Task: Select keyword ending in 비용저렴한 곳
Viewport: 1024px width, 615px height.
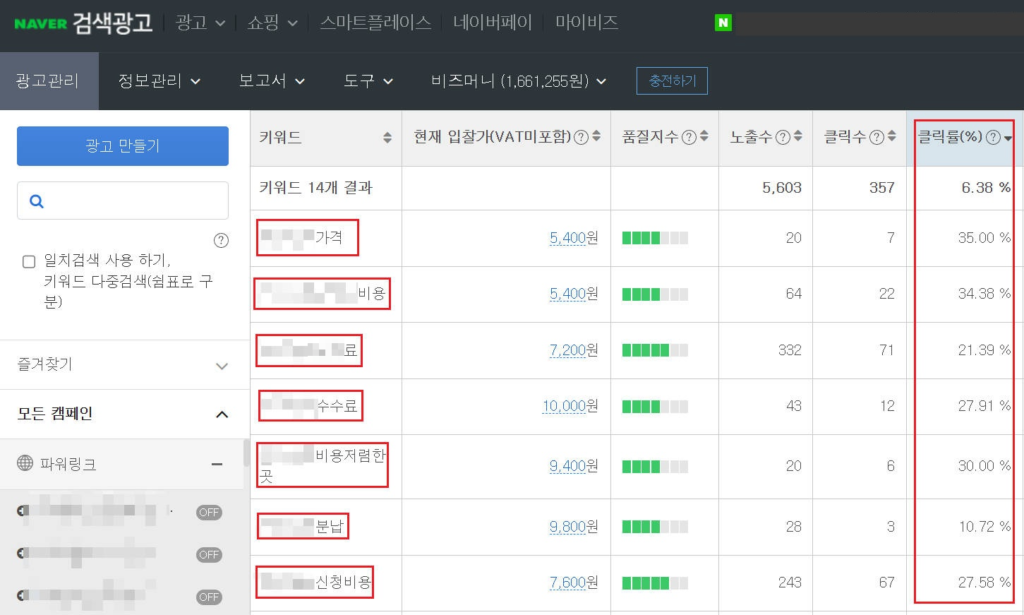Action: (x=322, y=465)
